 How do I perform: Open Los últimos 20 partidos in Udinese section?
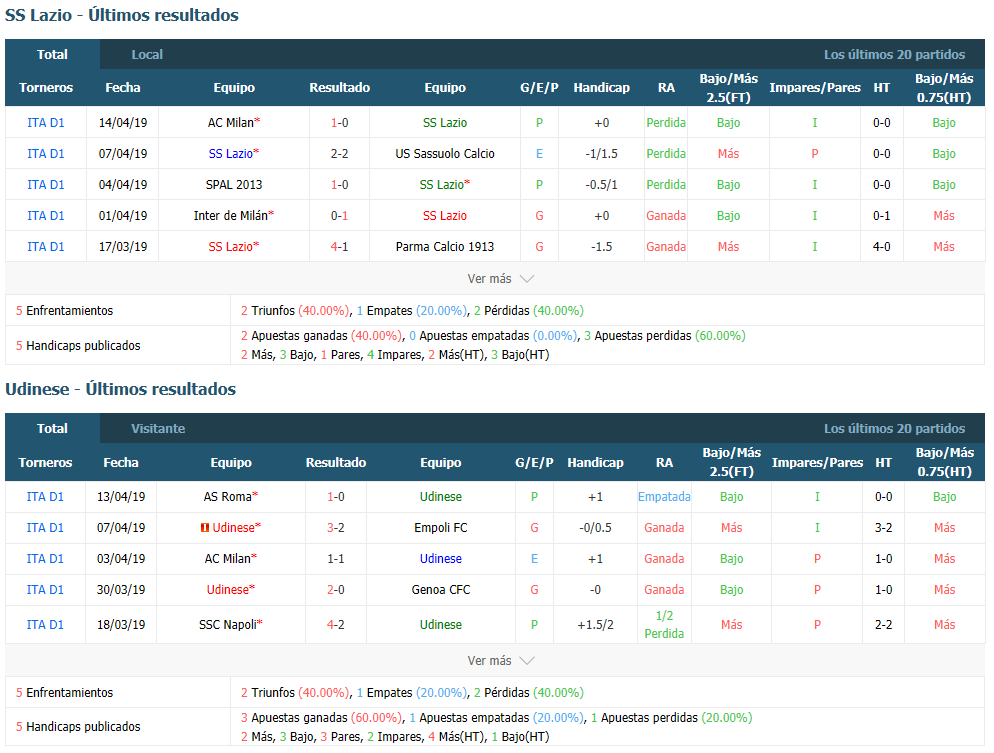pos(894,428)
